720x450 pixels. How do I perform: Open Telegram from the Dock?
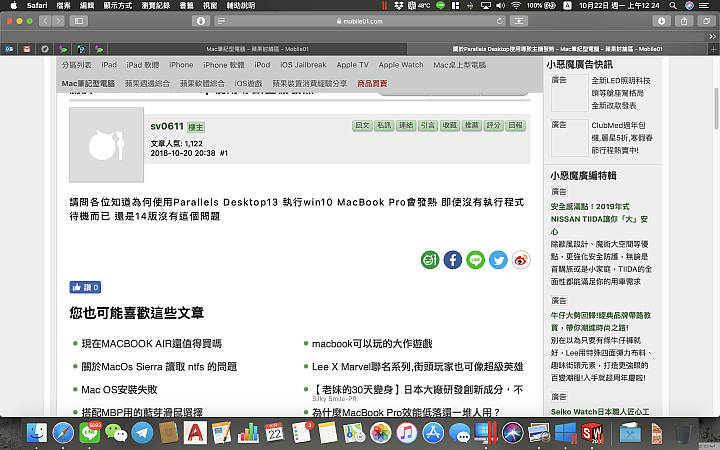pos(142,433)
